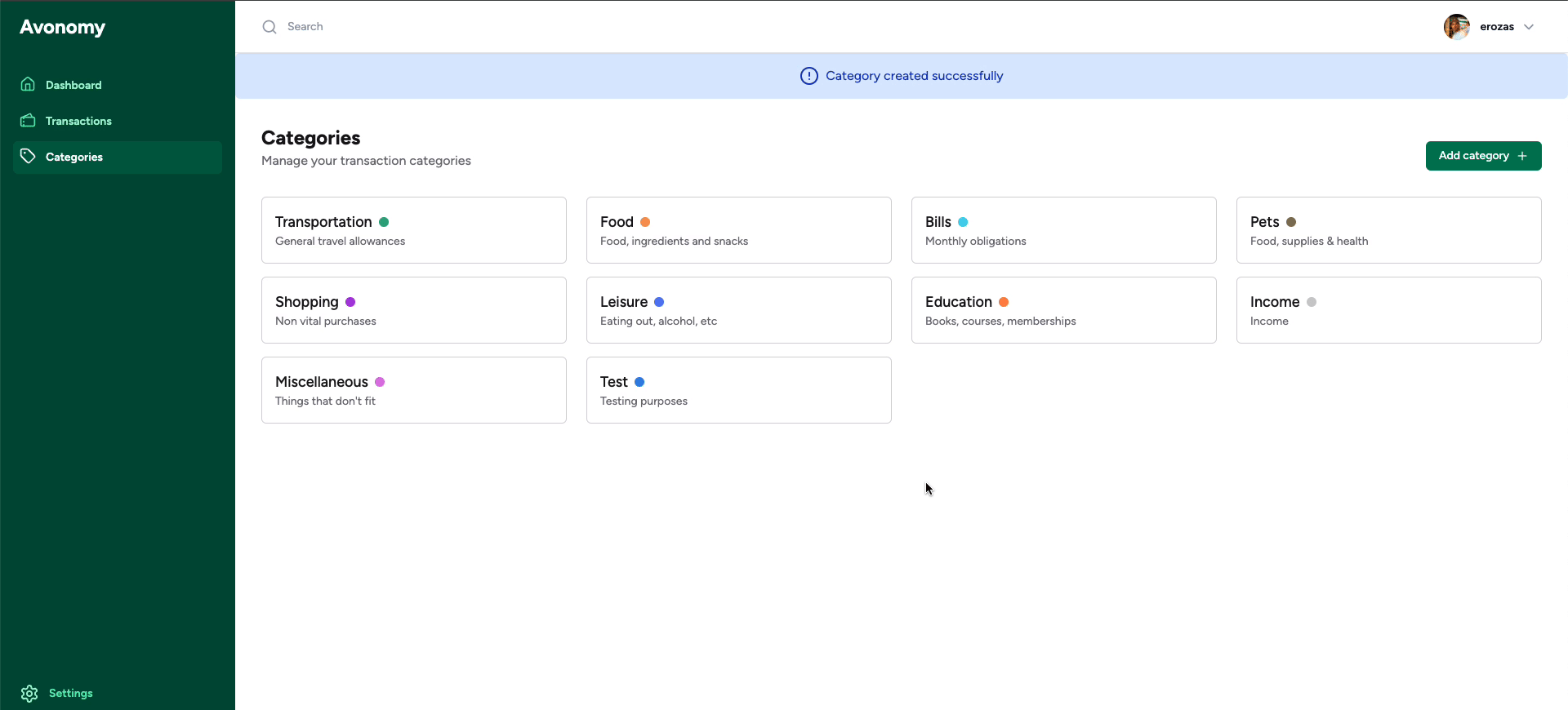Screen dimensions: 1568x710
Task: Click the Categories tag icon
Action: (x=28, y=156)
